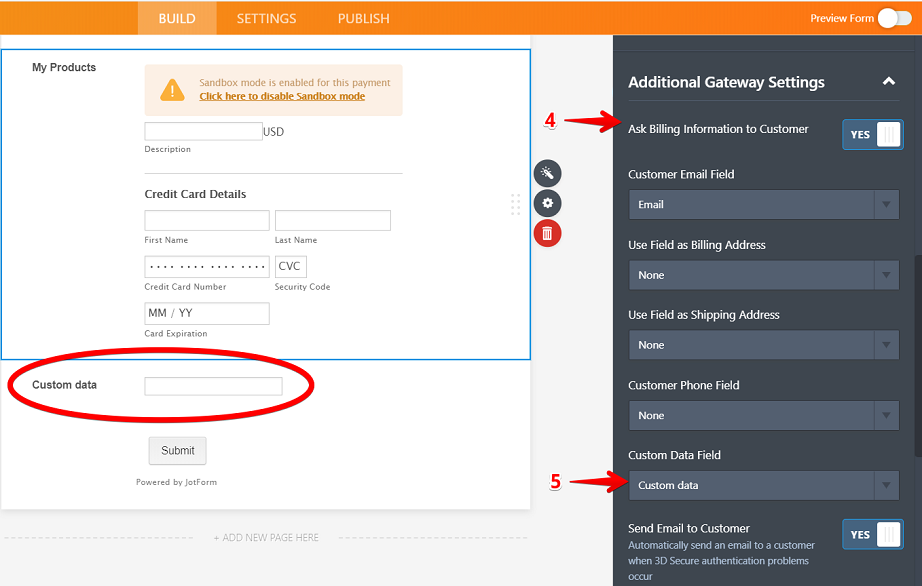The height and width of the screenshot is (586, 922).
Task: Click the Last Name input field
Action: [x=333, y=220]
